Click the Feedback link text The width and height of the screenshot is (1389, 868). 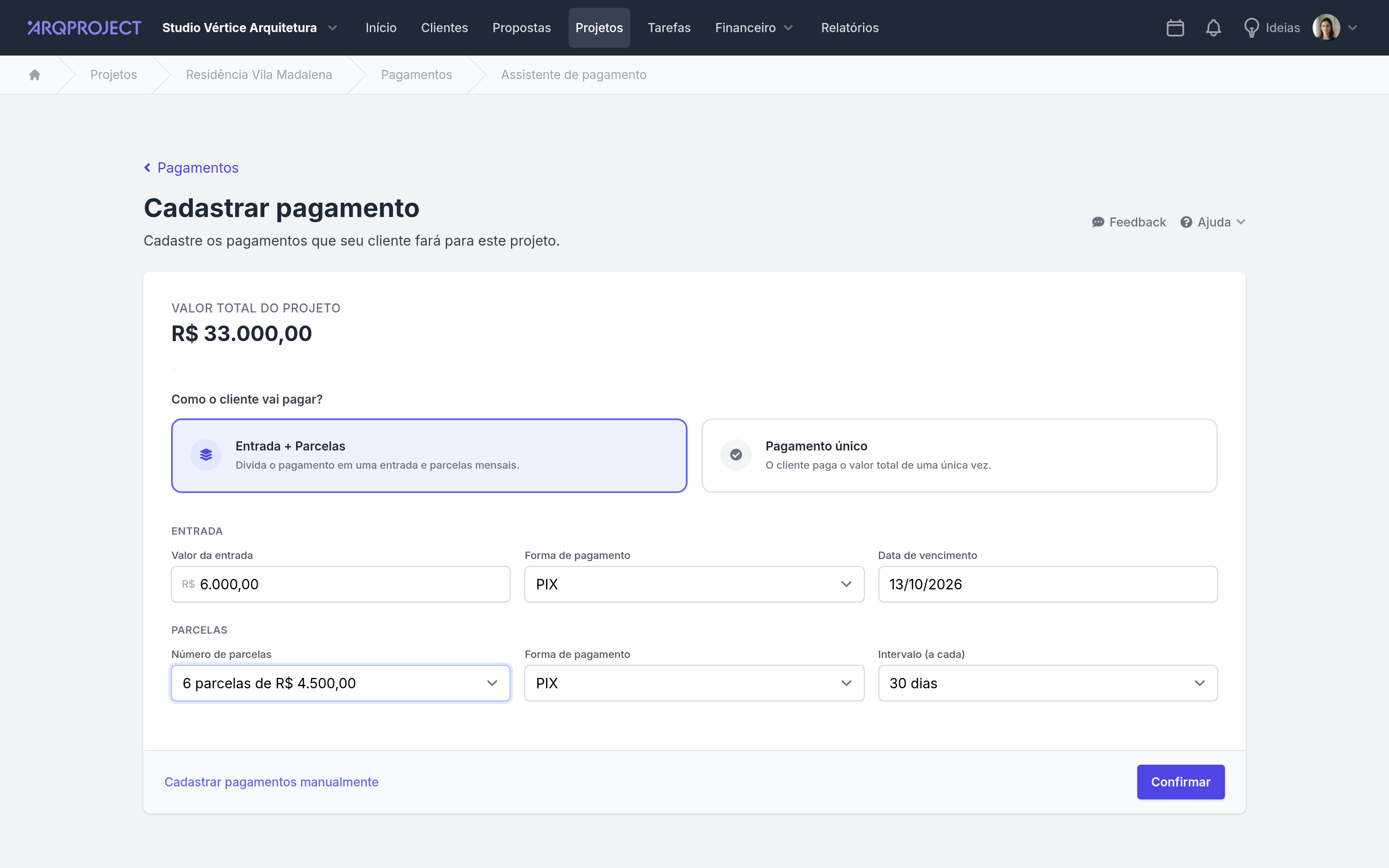tap(1137, 222)
